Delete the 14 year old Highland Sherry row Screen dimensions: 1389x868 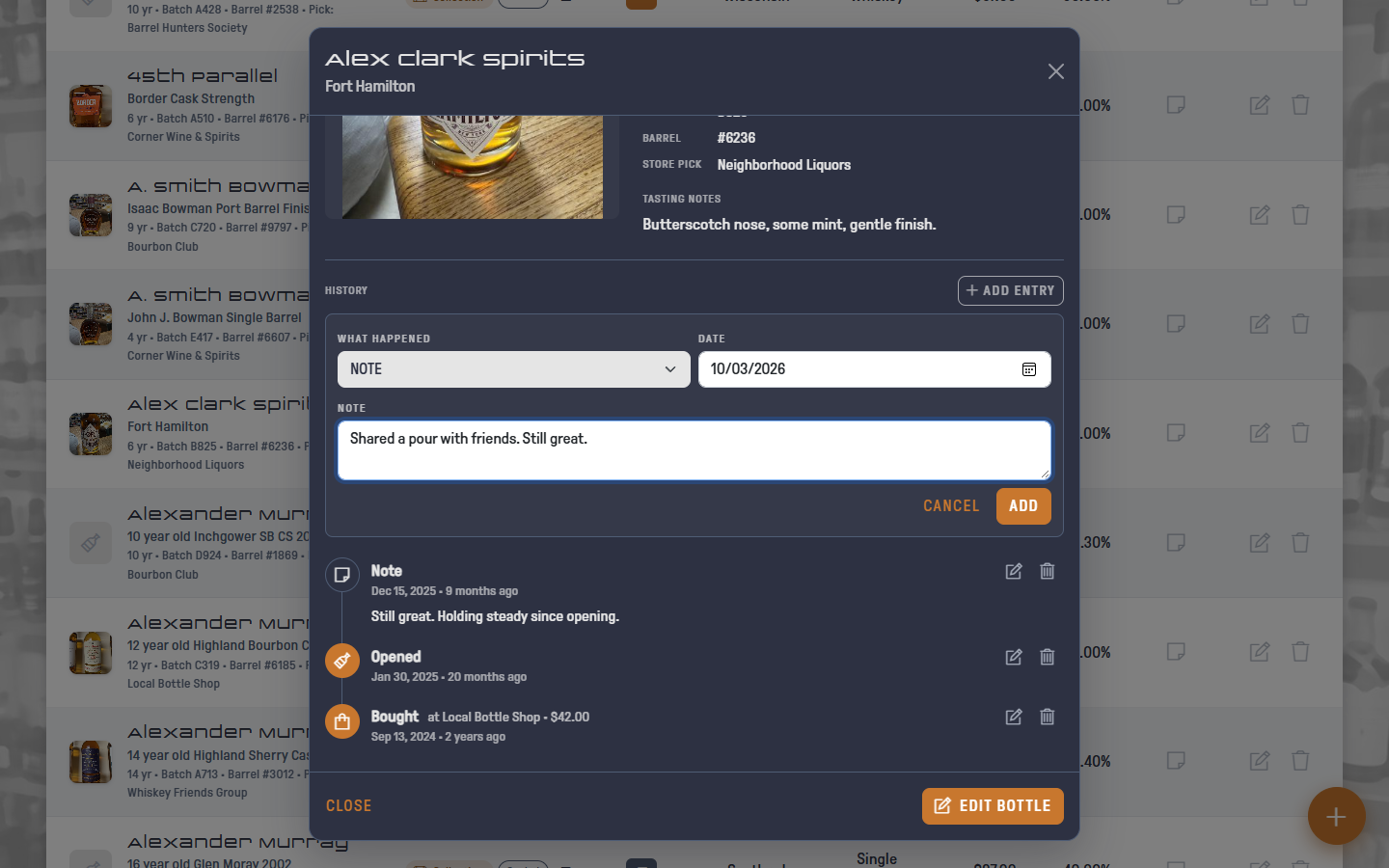[x=1300, y=761]
